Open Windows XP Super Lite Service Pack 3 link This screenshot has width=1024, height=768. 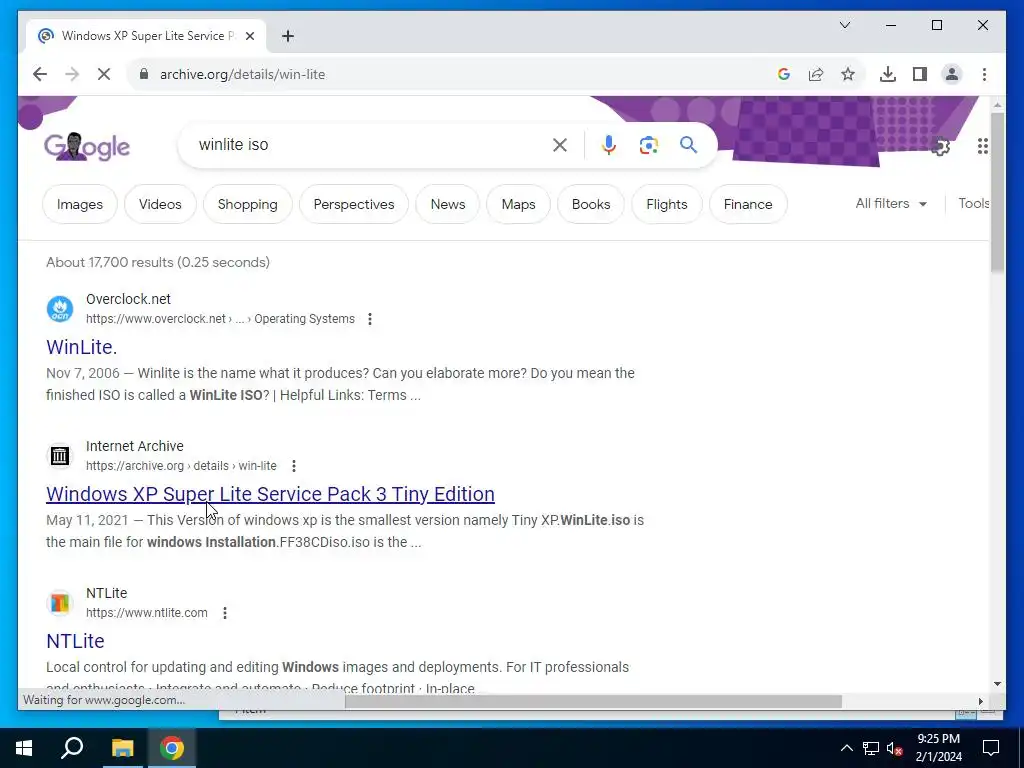click(270, 494)
